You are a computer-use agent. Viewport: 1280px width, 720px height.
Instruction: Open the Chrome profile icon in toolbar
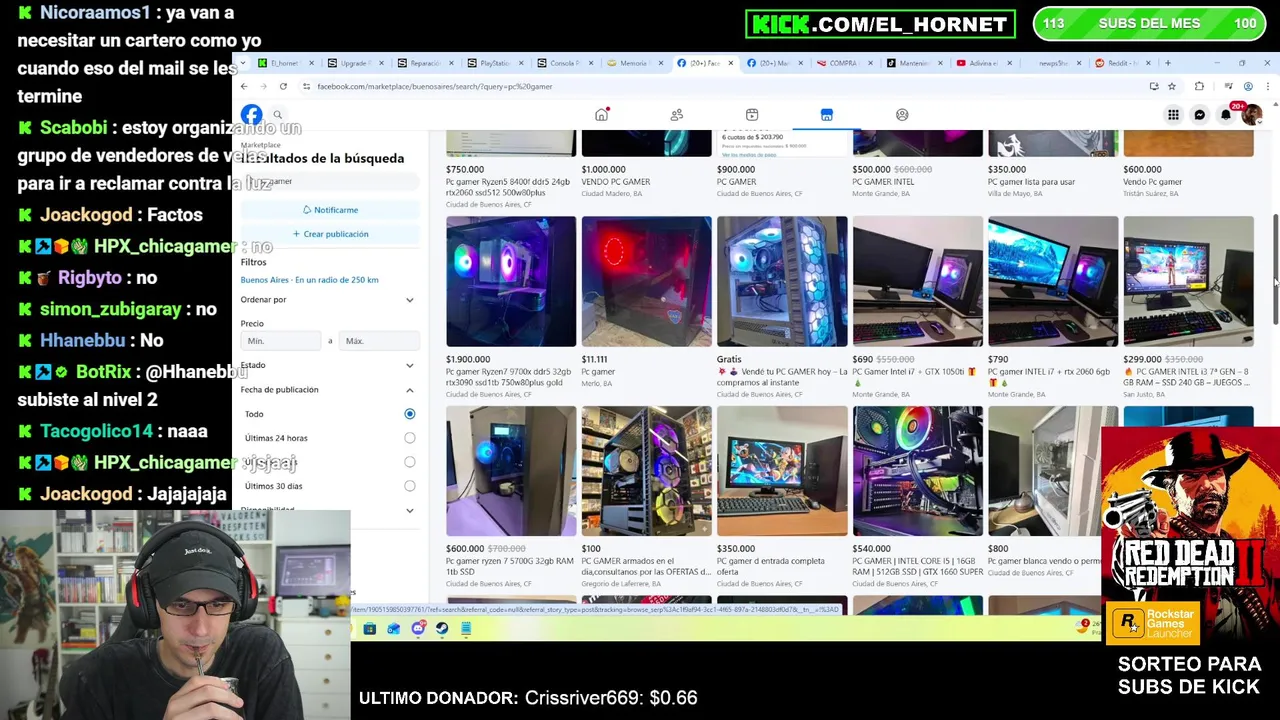[x=1248, y=86]
